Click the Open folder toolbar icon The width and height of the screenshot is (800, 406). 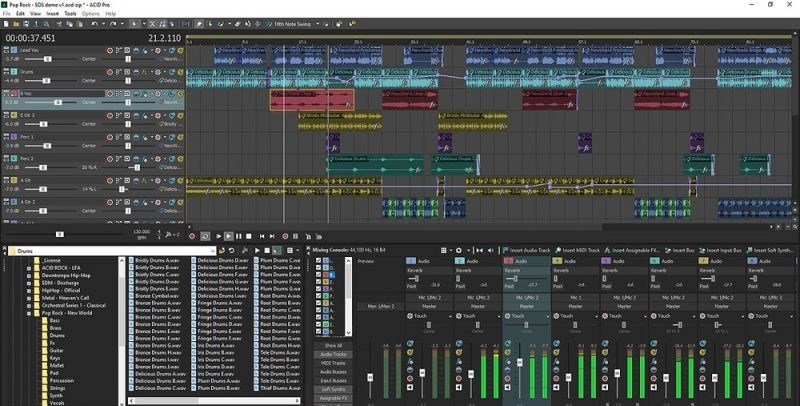pyautogui.click(x=16, y=24)
